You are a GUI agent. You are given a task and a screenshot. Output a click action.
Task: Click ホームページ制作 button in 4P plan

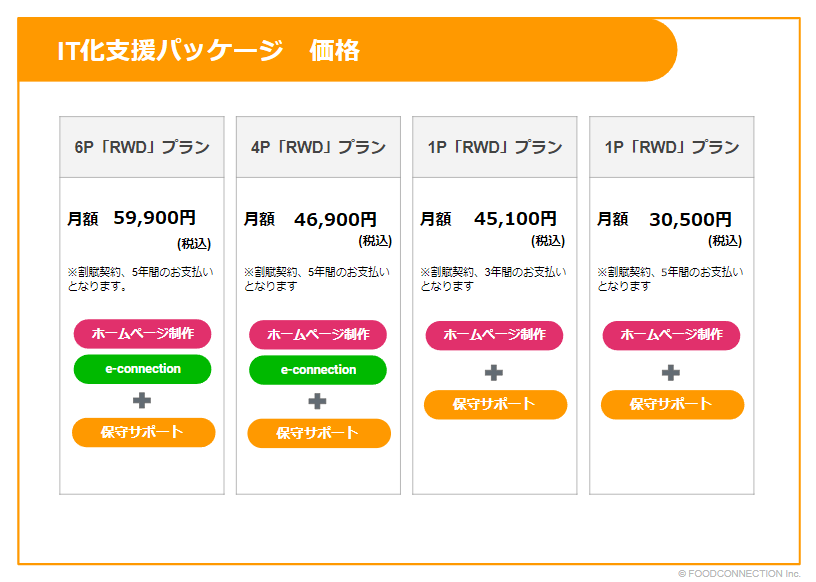318,335
